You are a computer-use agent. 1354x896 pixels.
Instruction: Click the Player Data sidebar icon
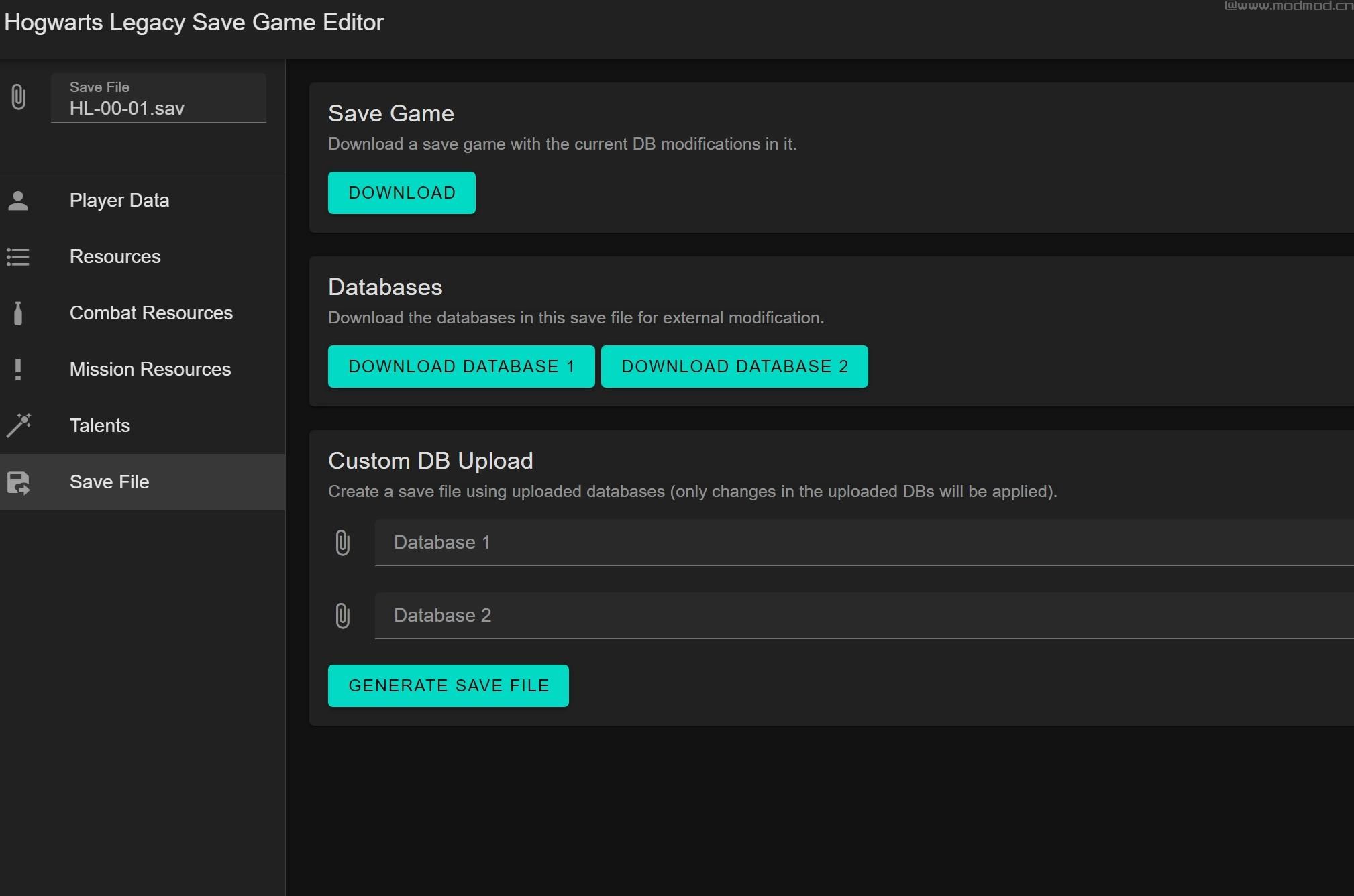(x=19, y=200)
